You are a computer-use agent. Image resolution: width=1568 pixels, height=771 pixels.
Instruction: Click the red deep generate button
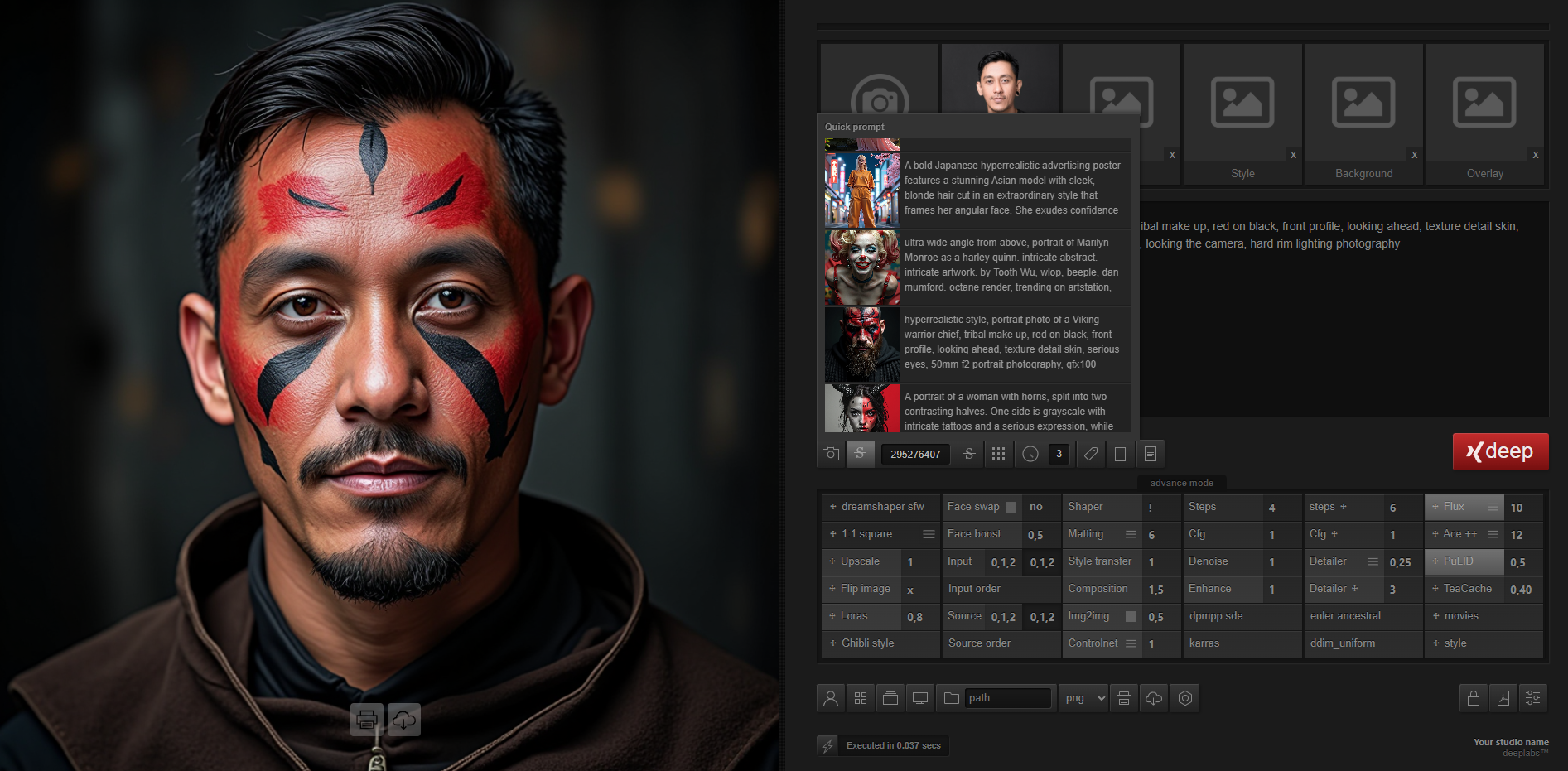click(x=1500, y=451)
